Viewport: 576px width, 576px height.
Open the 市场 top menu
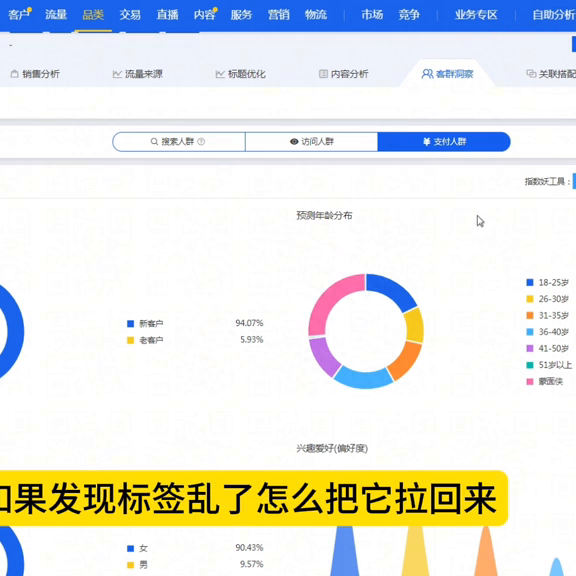pos(372,15)
